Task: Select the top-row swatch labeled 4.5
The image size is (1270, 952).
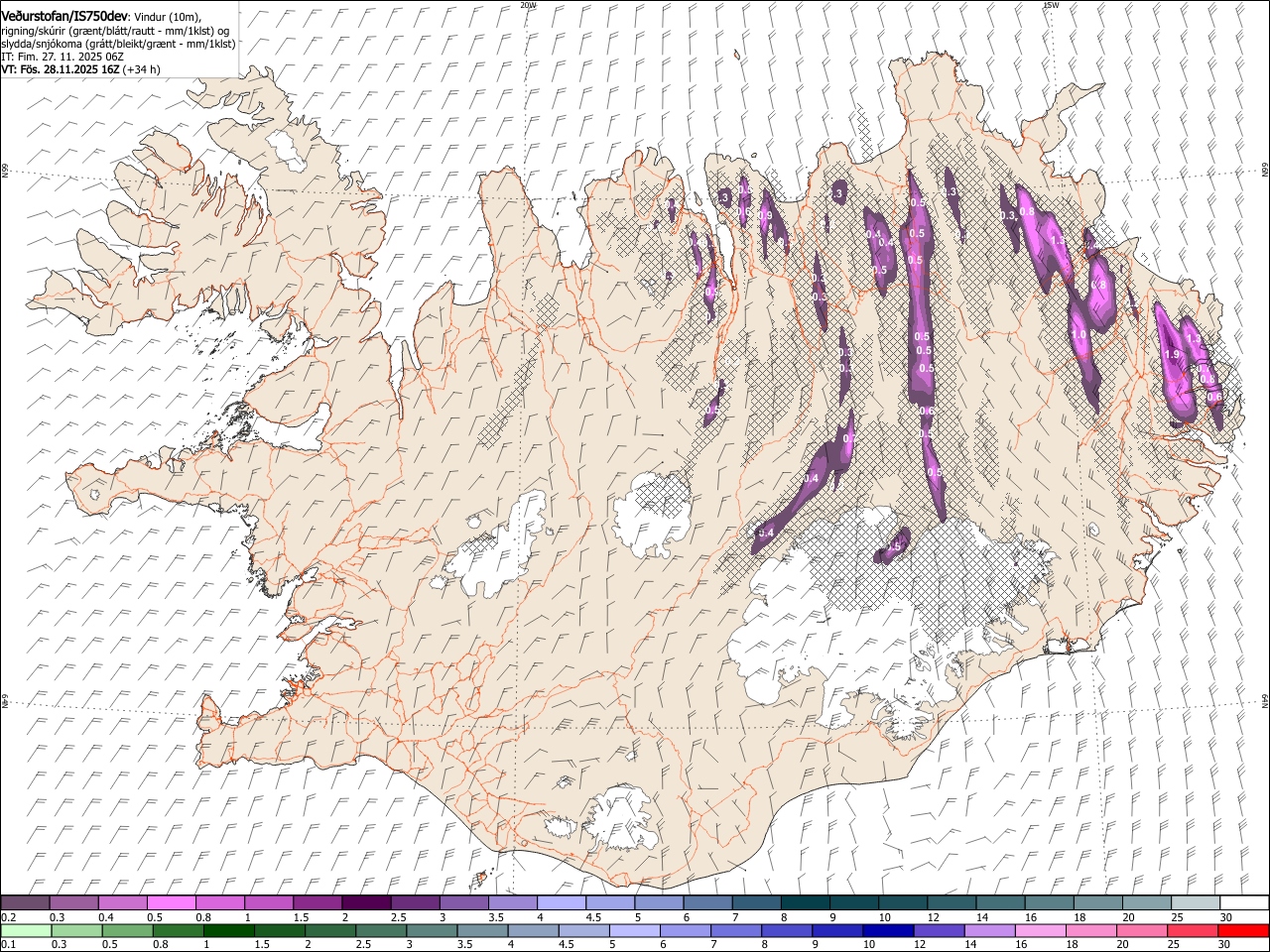Action: (610, 903)
